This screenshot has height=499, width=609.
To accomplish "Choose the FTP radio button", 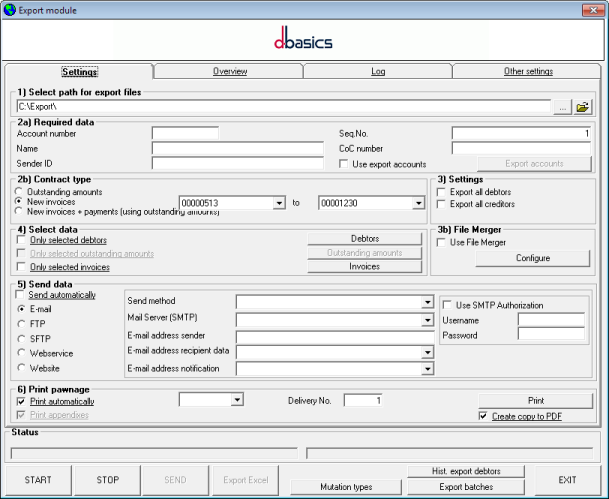I will 21,324.
